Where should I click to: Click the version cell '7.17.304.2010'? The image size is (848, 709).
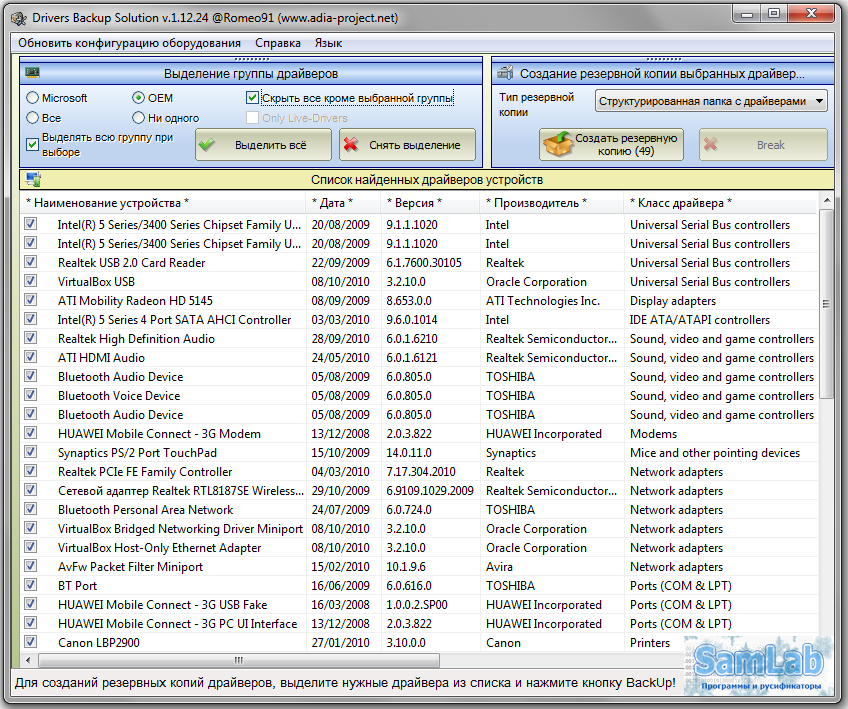[x=421, y=472]
